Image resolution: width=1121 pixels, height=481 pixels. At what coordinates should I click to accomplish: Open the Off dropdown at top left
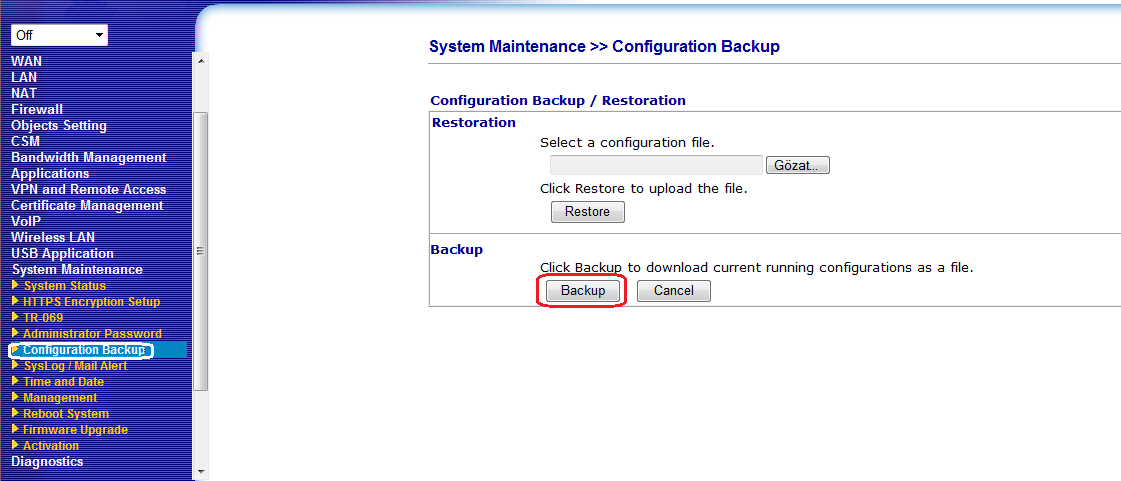(59, 35)
